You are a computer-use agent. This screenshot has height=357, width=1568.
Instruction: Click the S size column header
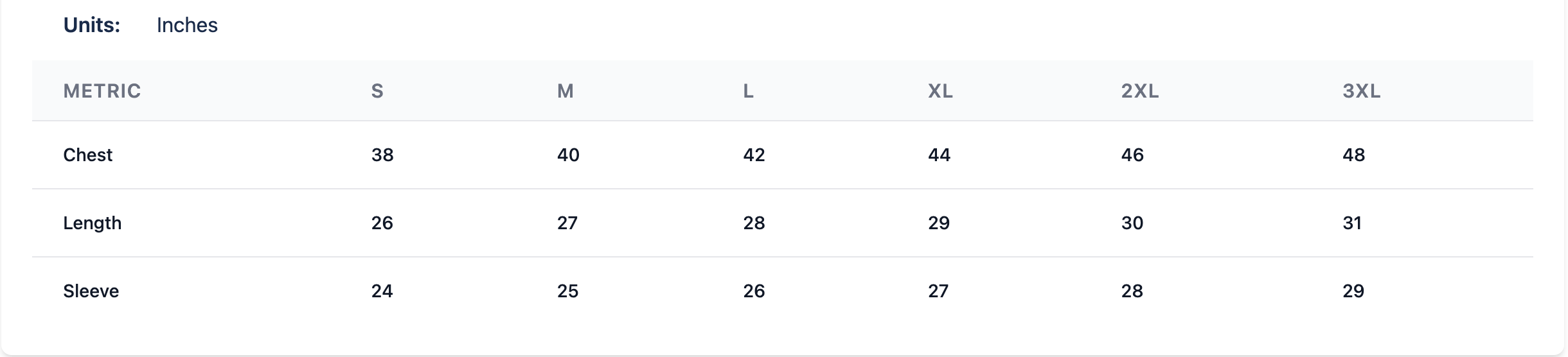click(x=377, y=91)
